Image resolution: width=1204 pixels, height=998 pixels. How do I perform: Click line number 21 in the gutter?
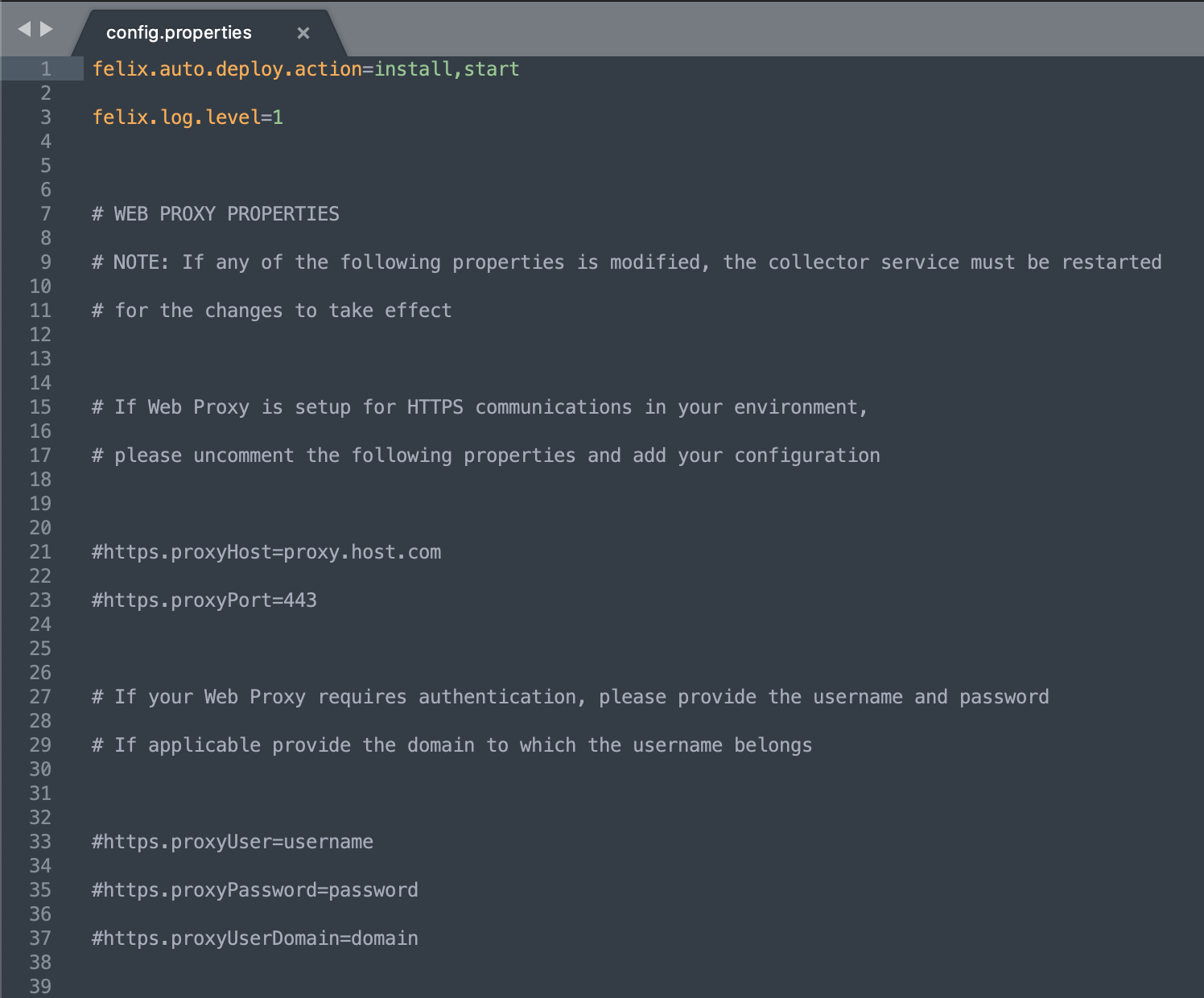pos(40,552)
